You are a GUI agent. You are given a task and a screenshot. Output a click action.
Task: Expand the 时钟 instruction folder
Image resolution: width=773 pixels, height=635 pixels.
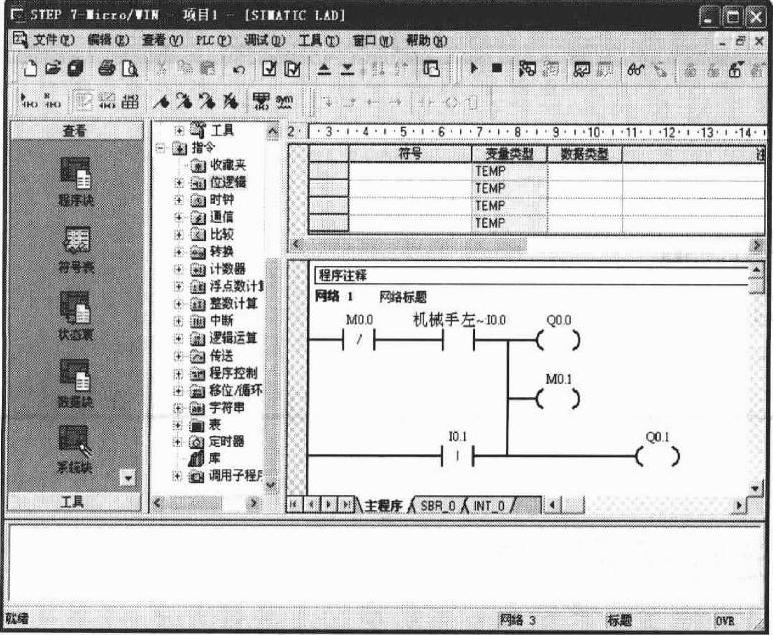tap(179, 200)
